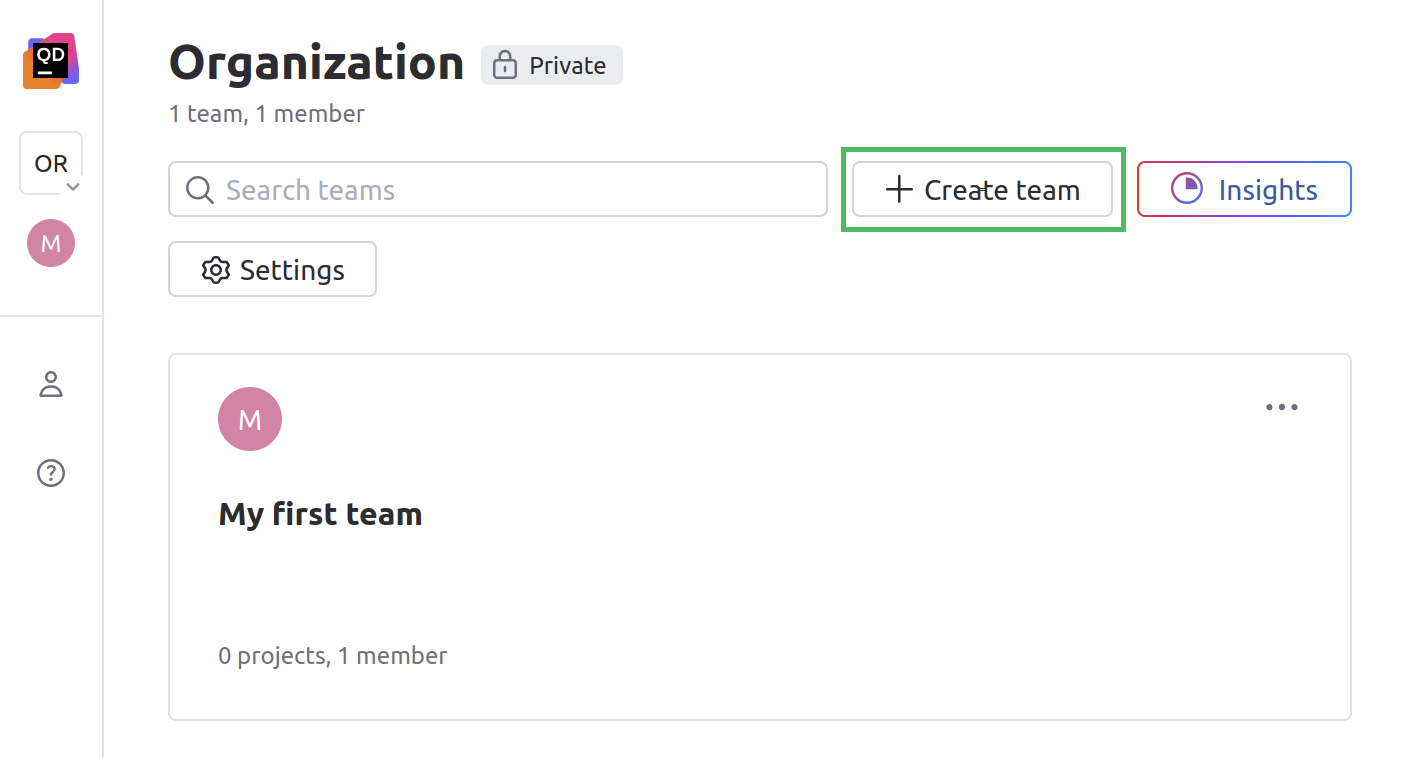Click the pie chart icon on Insights
1412x758 pixels.
coord(1189,189)
